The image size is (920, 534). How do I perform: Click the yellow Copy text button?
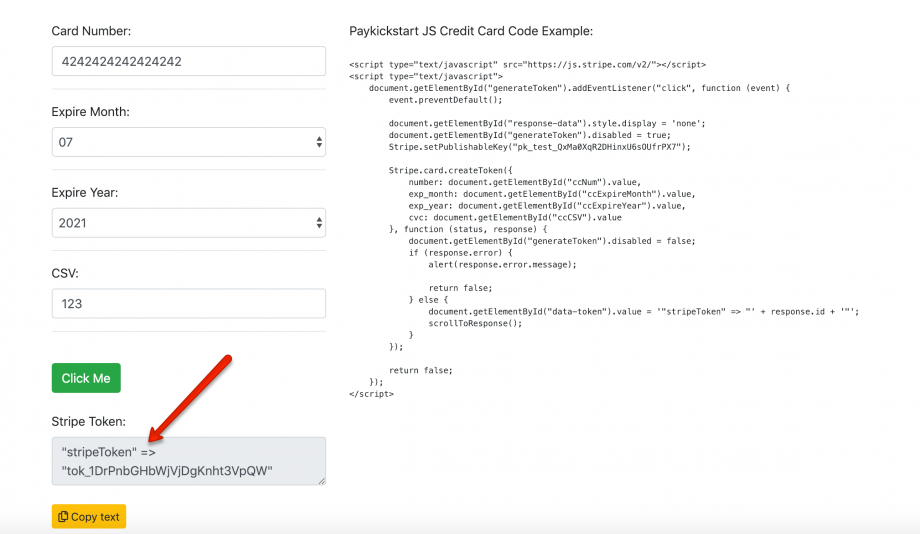(89, 516)
